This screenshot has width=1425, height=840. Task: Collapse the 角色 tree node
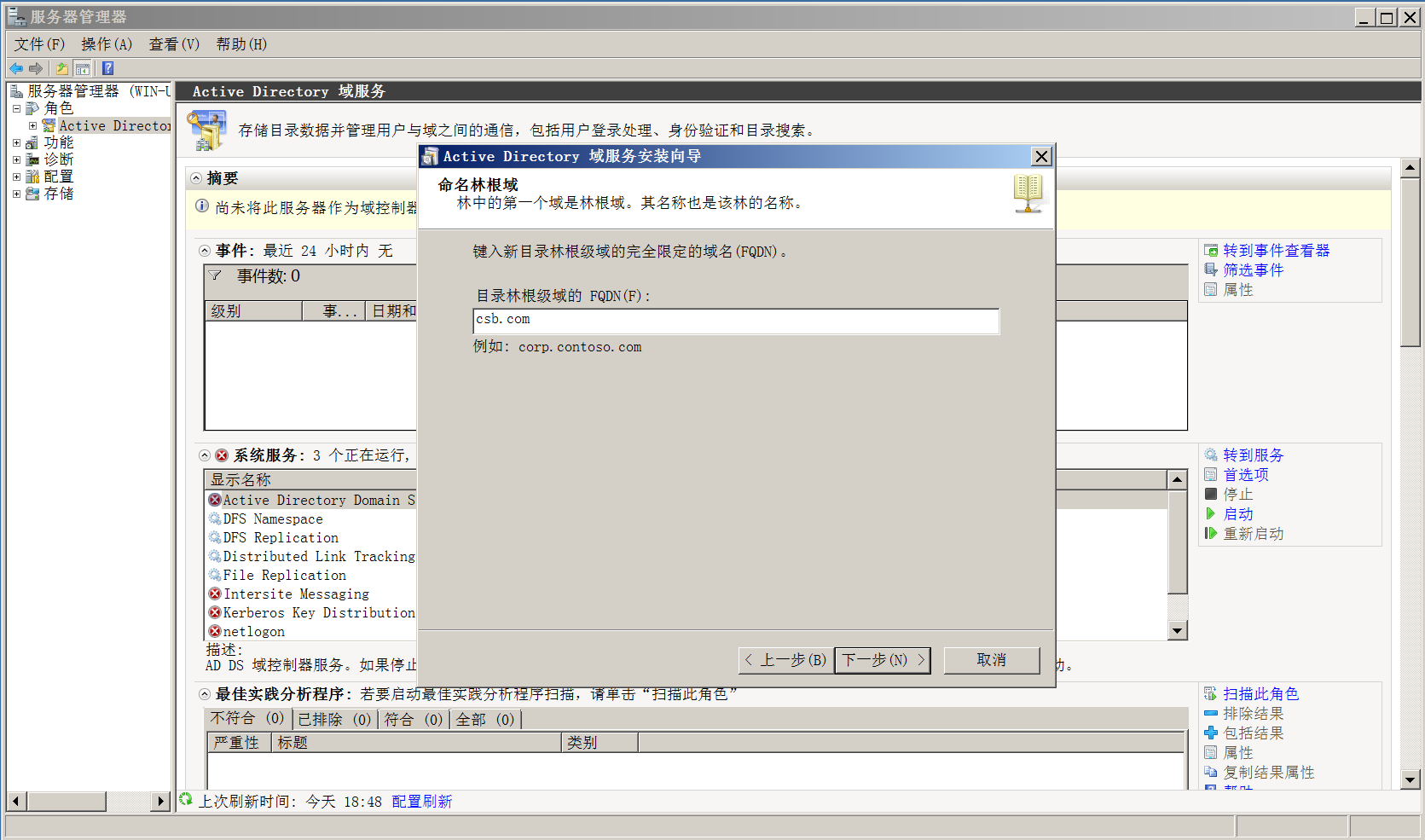coord(16,108)
